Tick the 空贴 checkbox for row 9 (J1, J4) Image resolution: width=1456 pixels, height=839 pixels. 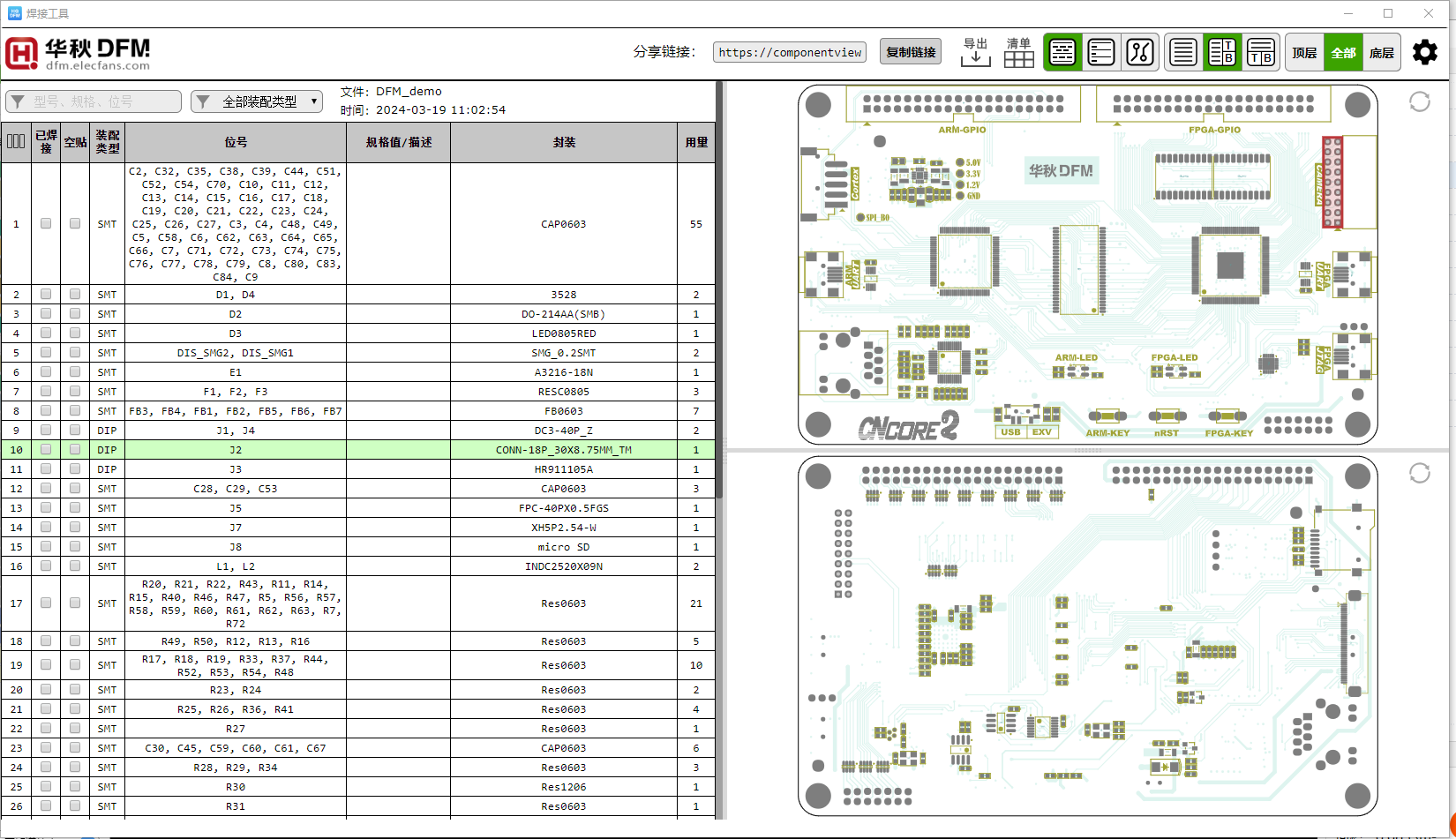click(75, 431)
